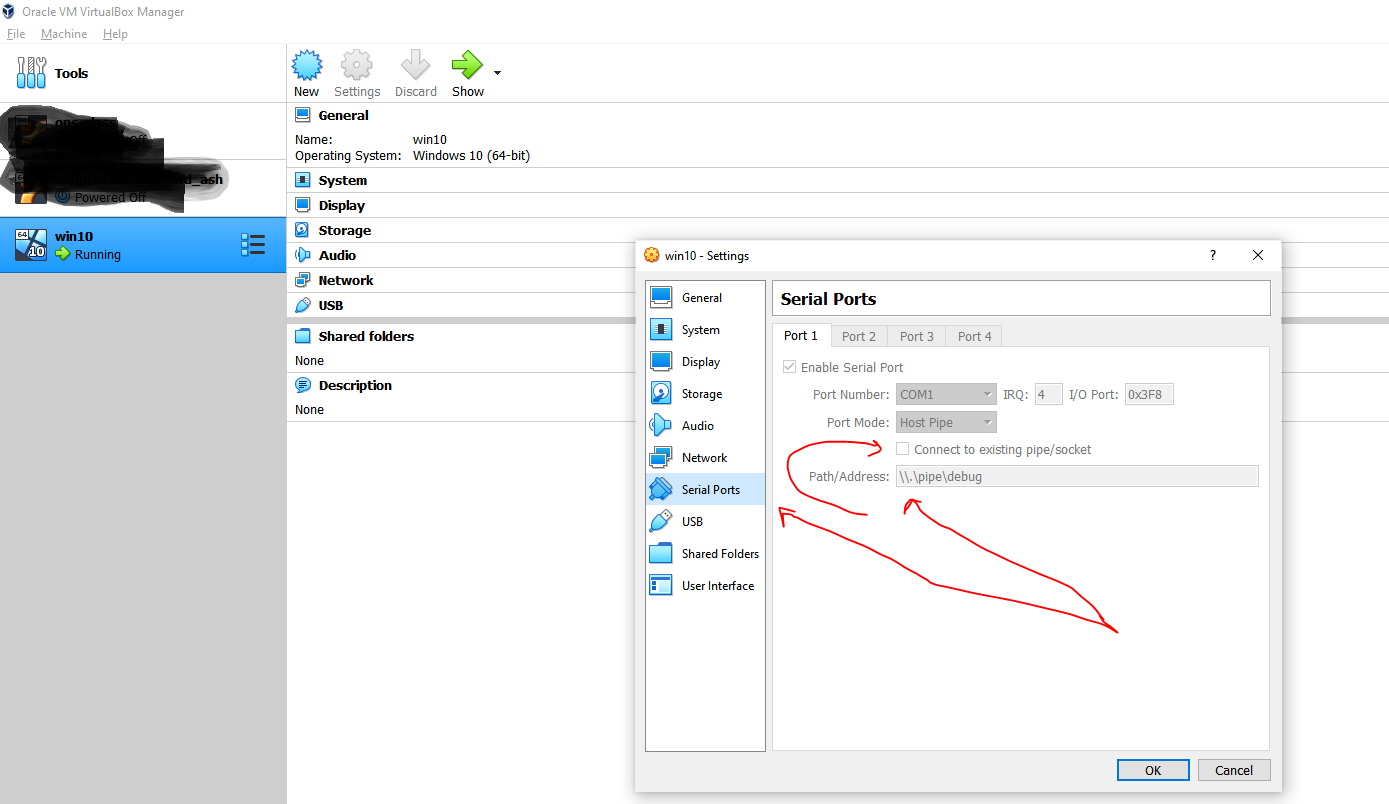Open the Port Mode Host Pipe dropdown
The width and height of the screenshot is (1389, 804).
tap(946, 422)
